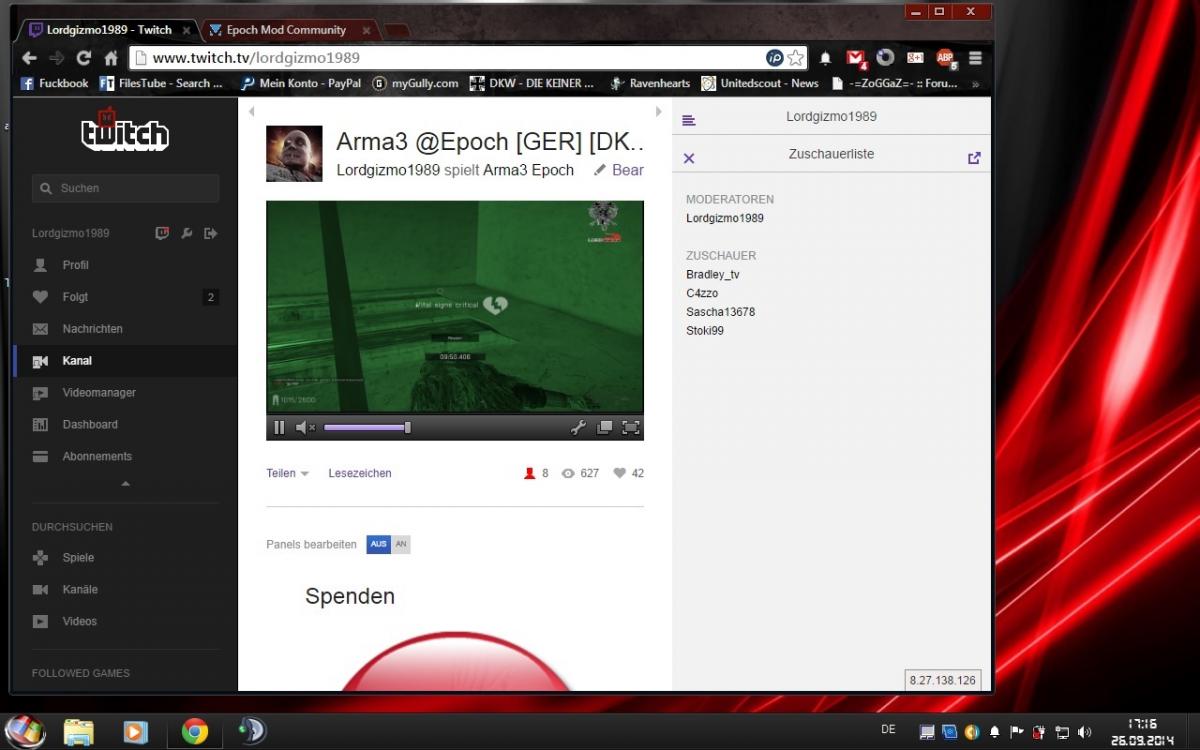Reload the page in Chrome
Viewport: 1200px width, 750px height.
84,58
